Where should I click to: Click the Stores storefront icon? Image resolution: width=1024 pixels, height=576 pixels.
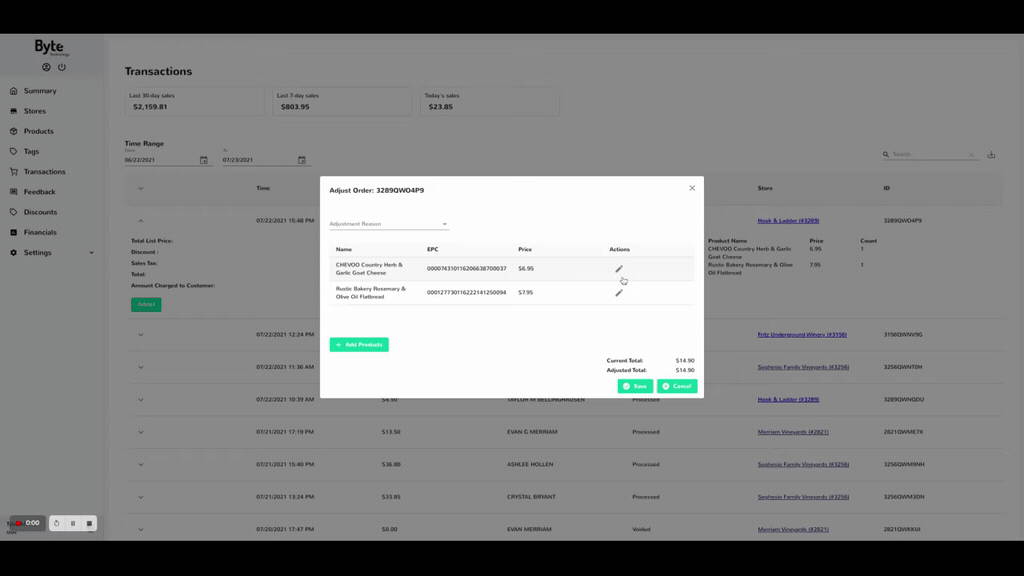coord(14,111)
